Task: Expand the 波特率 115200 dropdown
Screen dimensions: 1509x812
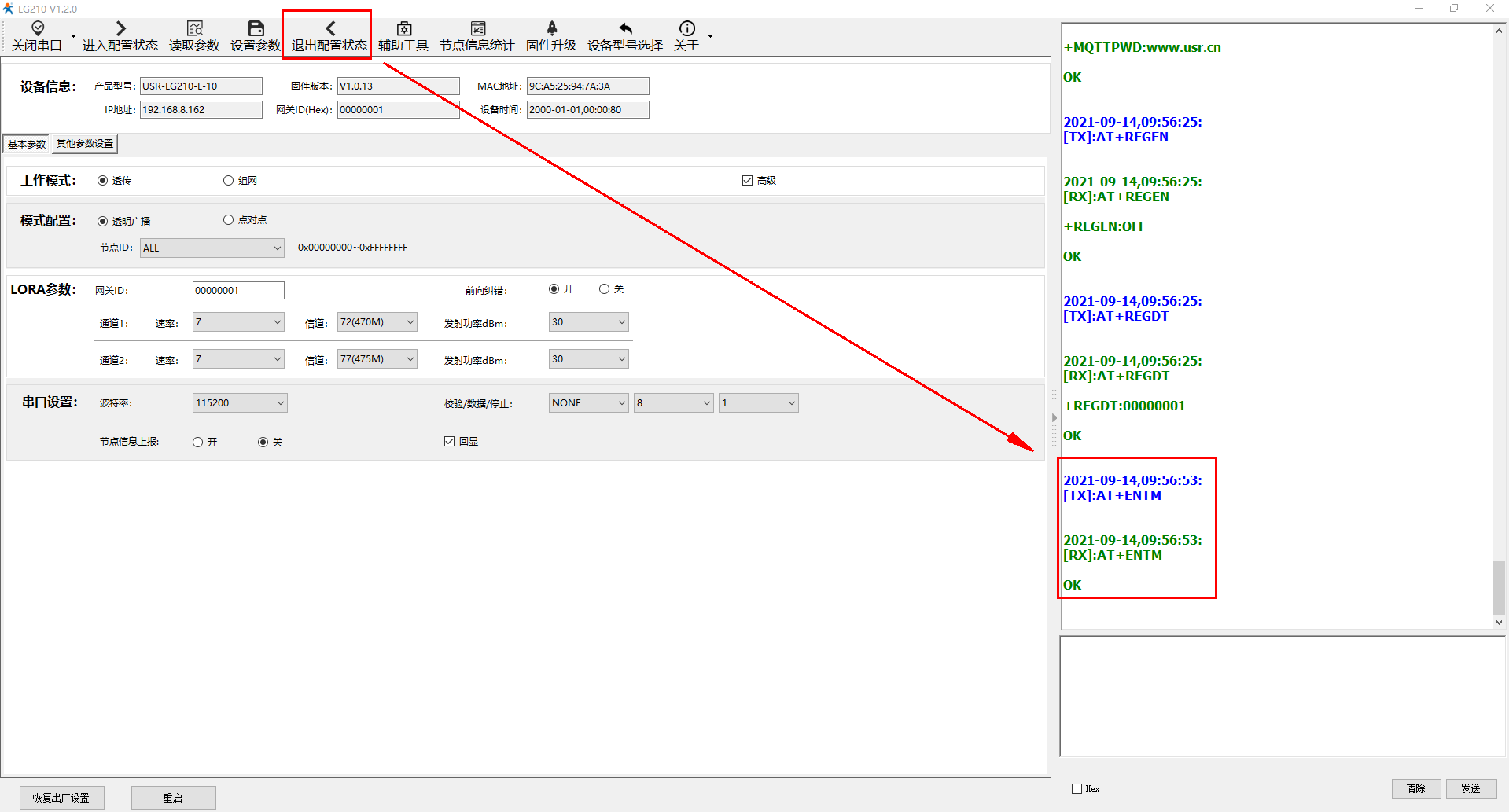Action: [240, 403]
